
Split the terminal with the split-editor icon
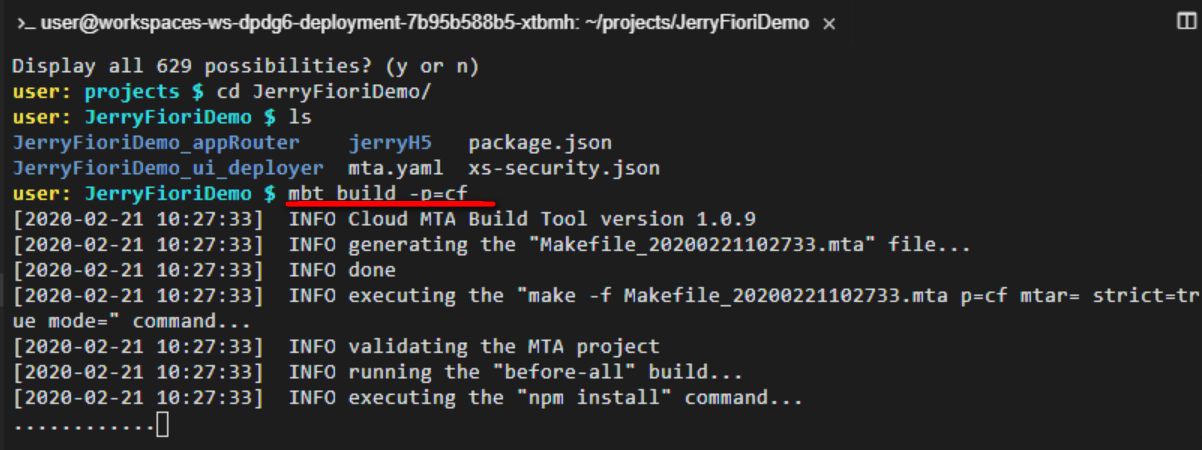point(1186,22)
